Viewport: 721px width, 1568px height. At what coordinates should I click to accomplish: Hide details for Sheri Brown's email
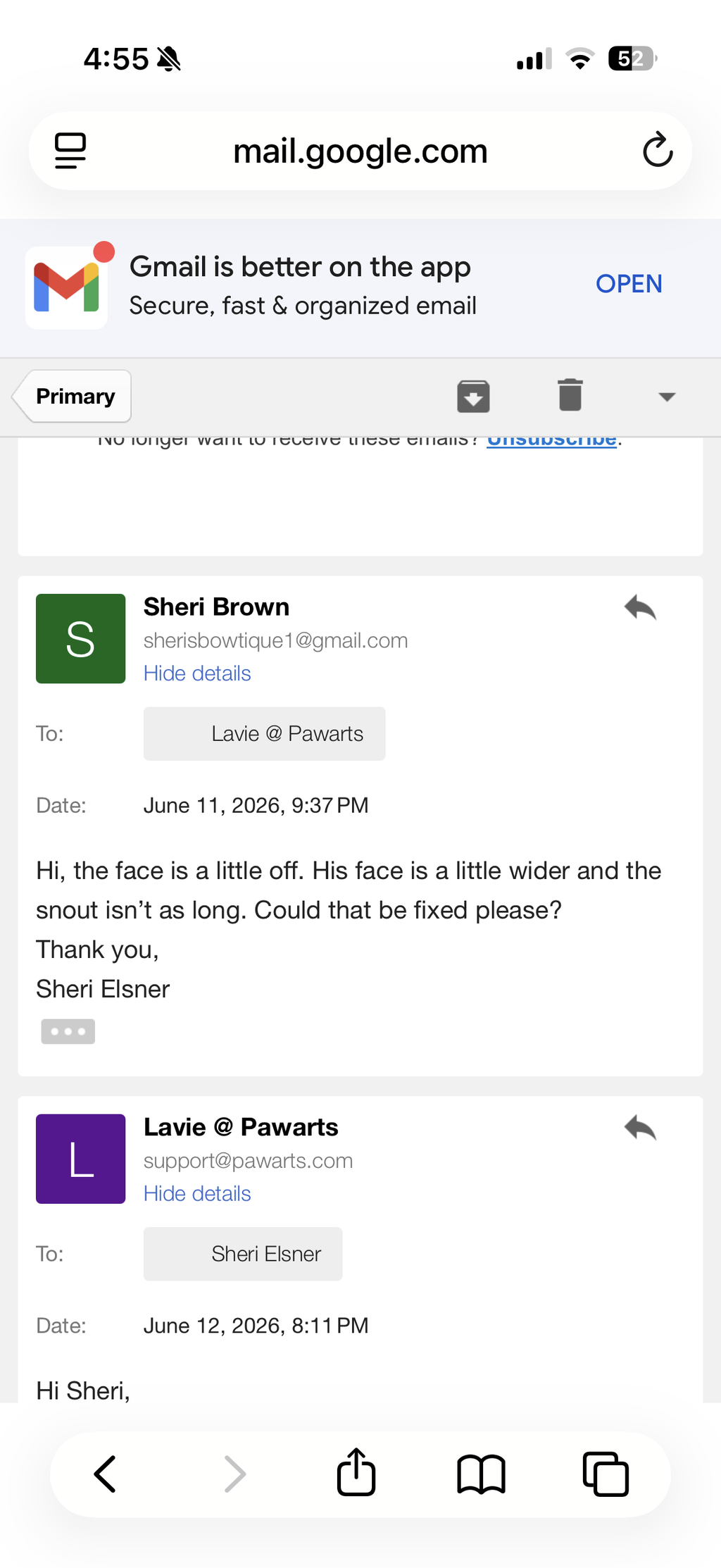[197, 673]
